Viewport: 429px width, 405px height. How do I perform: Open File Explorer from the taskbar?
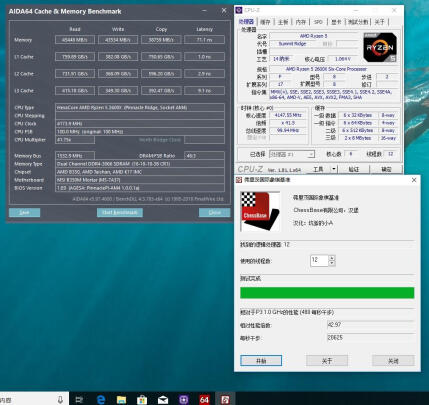pos(121,399)
